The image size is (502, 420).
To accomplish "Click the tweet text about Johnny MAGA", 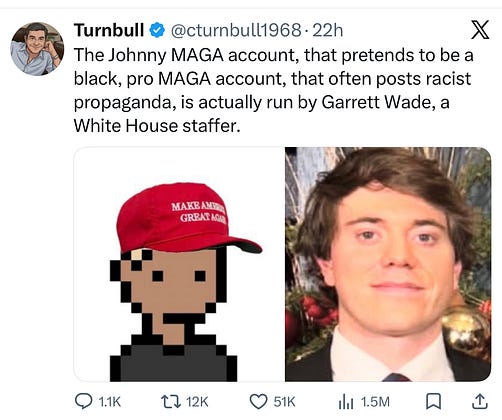I will pyautogui.click(x=273, y=90).
